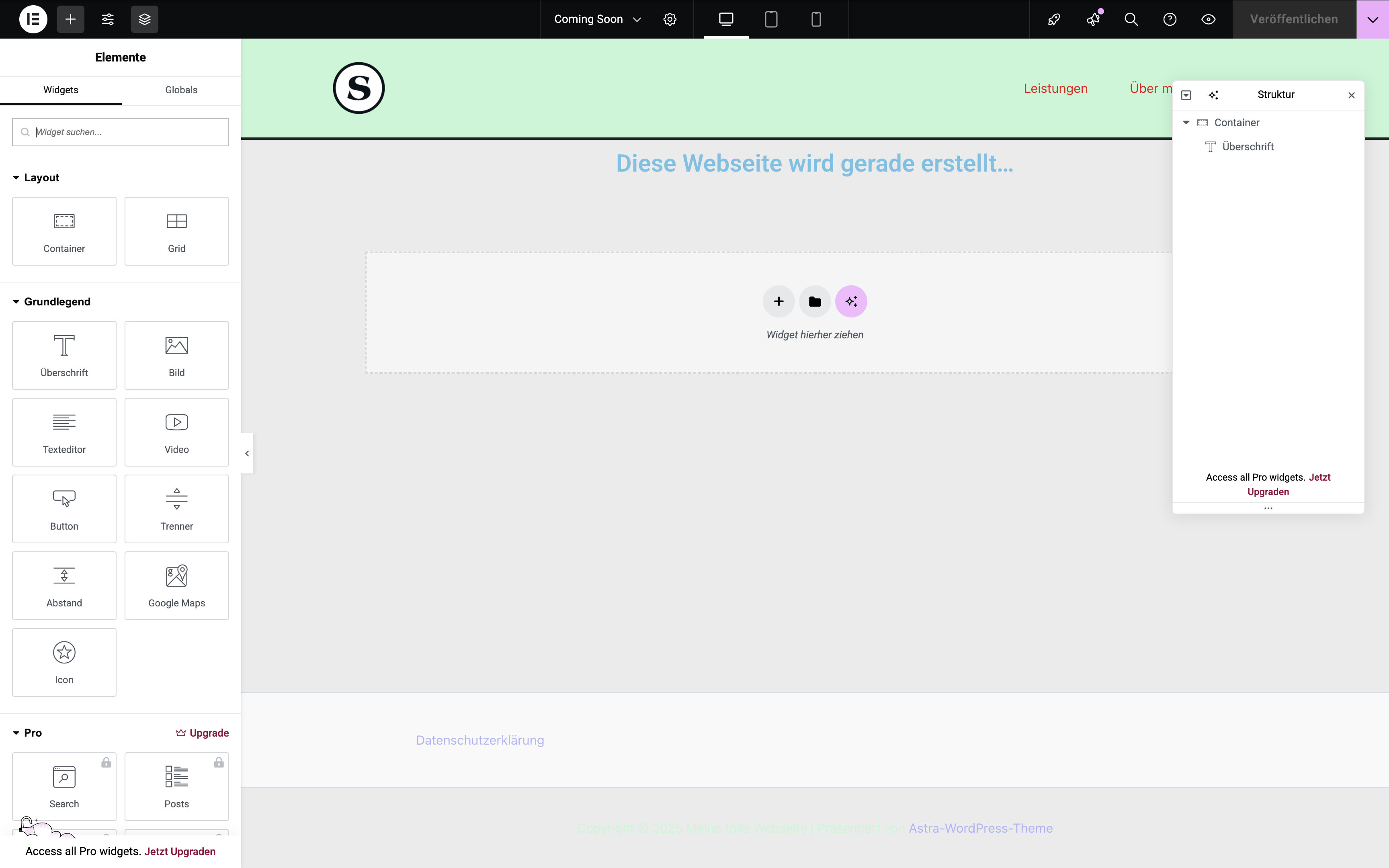Switch to the Globals tab
Image resolution: width=1389 pixels, height=868 pixels.
click(x=181, y=90)
